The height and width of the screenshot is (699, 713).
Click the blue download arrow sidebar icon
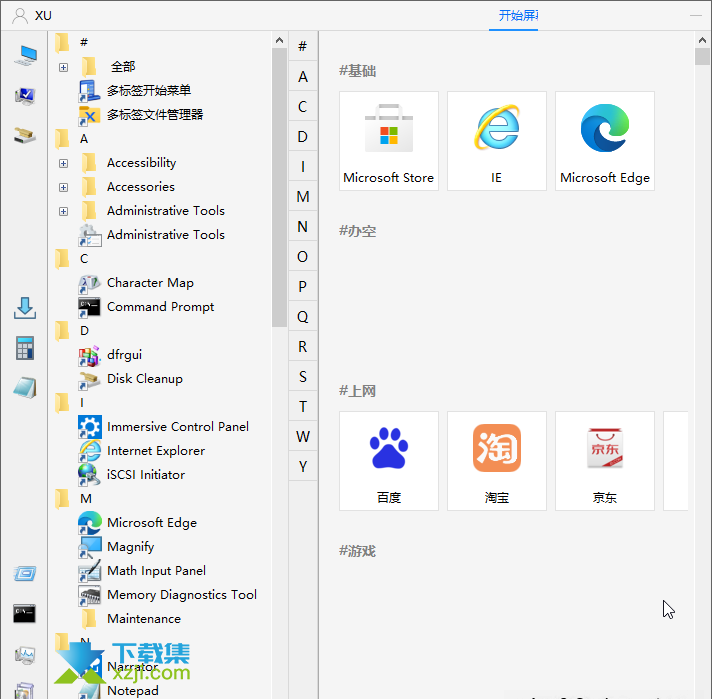click(x=25, y=308)
